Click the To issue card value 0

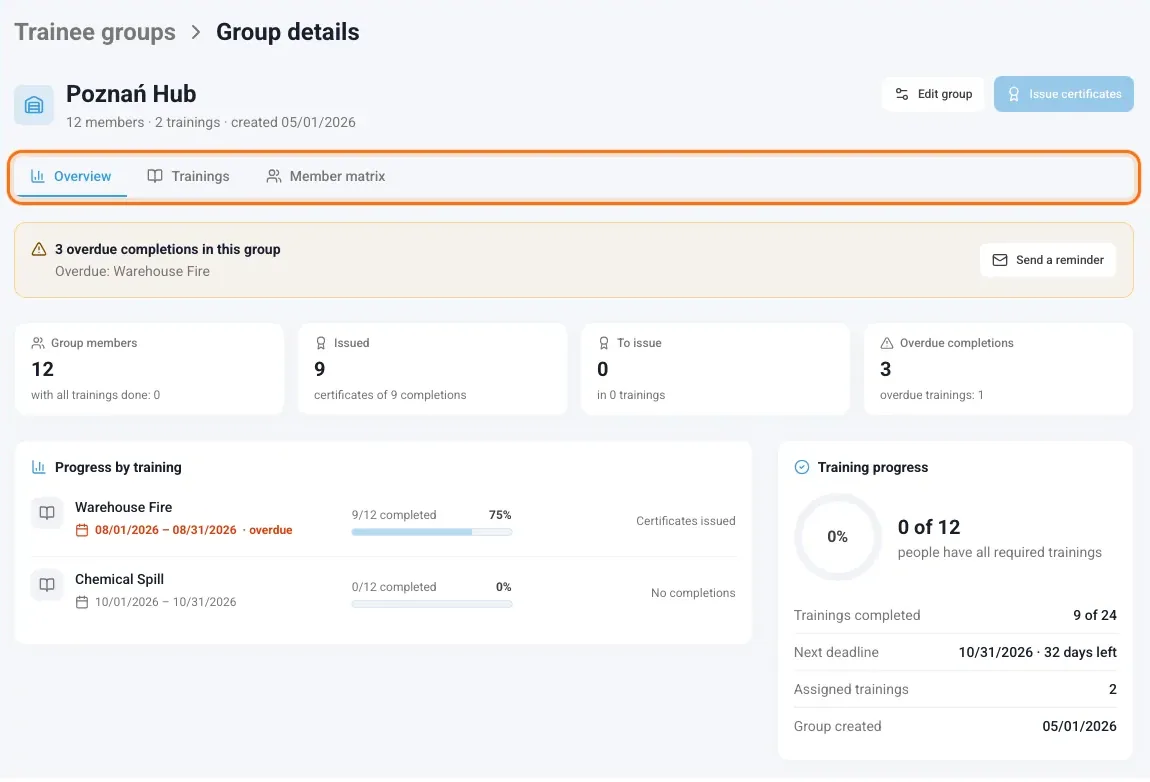(603, 369)
